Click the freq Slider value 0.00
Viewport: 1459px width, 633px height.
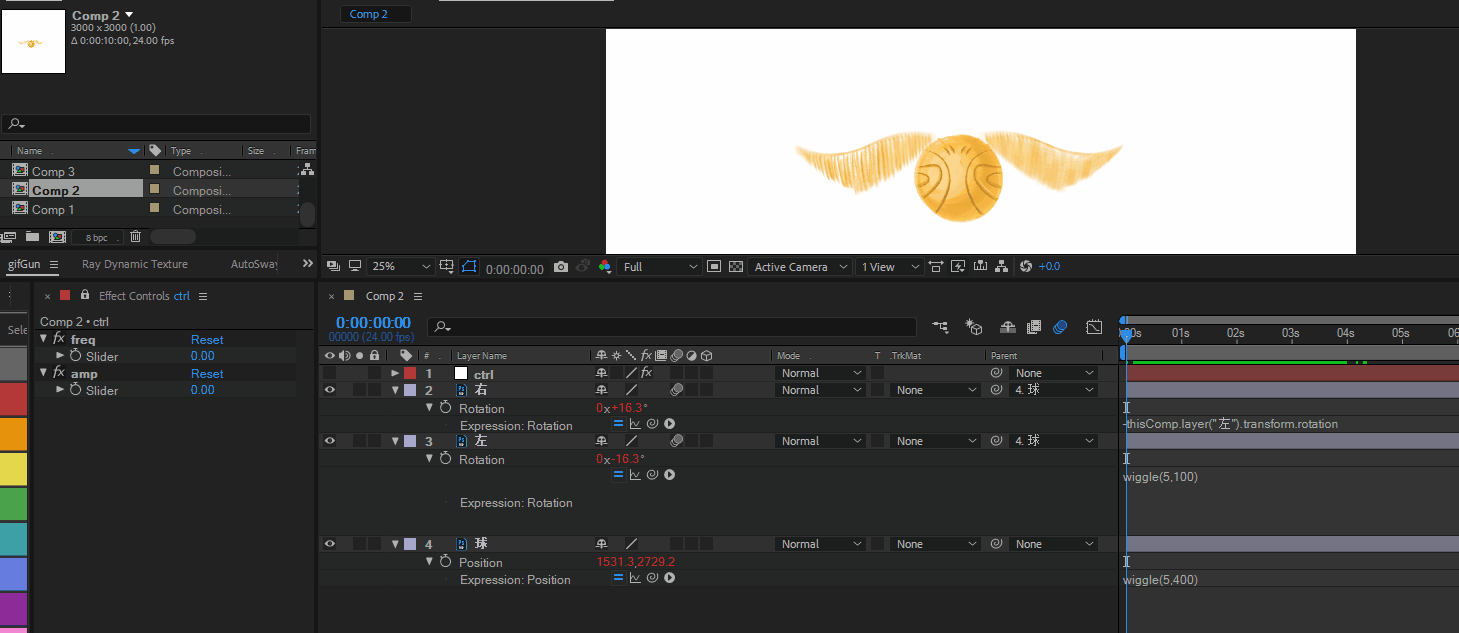[x=202, y=356]
